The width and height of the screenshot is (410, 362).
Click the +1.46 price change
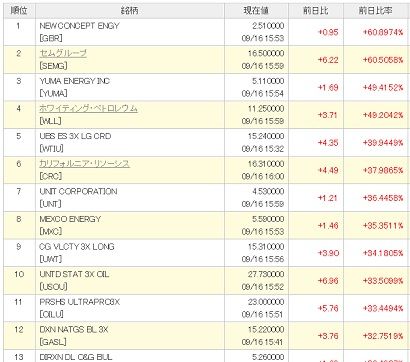[328, 226]
